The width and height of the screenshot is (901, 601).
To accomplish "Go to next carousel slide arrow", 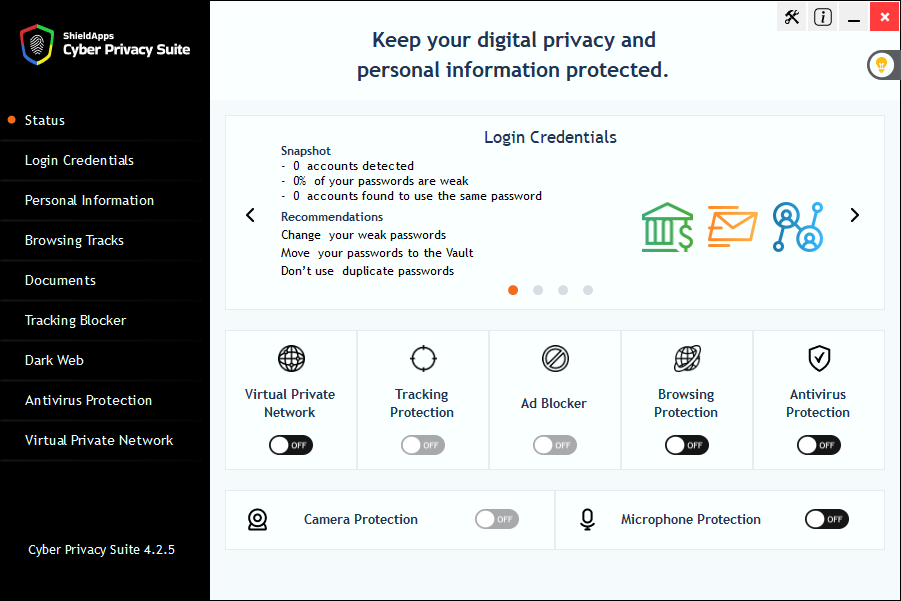I will click(x=854, y=215).
